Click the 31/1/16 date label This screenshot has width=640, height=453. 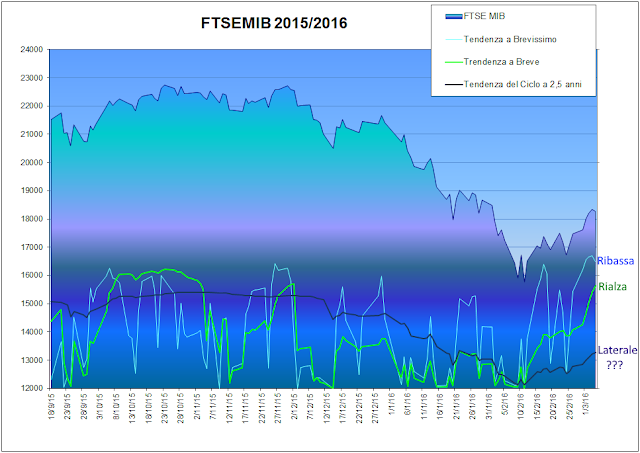(487, 408)
